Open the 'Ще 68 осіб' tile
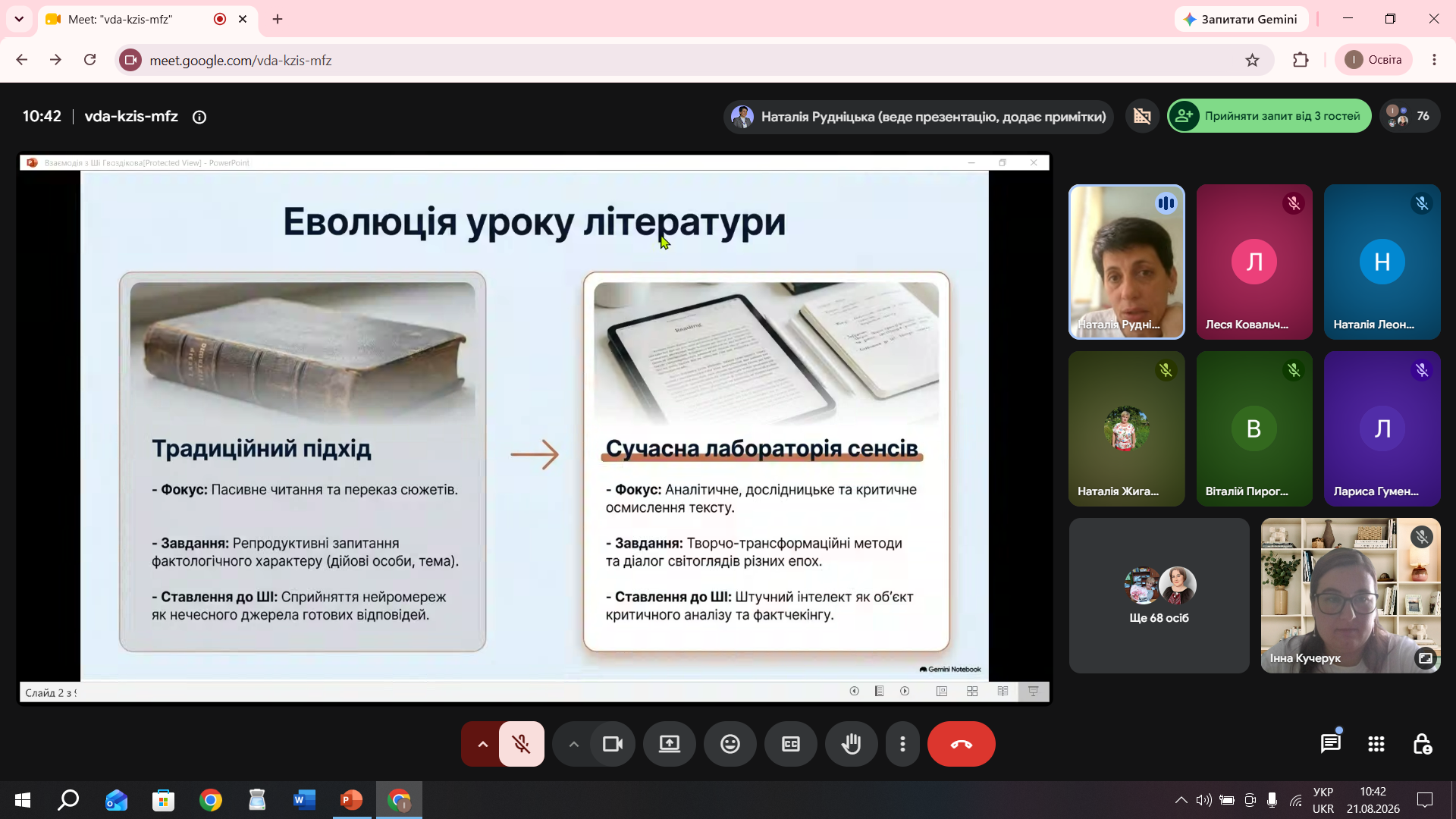This screenshot has width=1456, height=819. pyautogui.click(x=1159, y=595)
